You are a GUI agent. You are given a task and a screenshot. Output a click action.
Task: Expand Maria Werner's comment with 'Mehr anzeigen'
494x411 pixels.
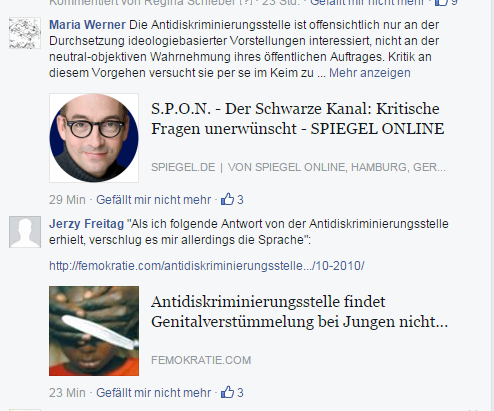coord(370,73)
